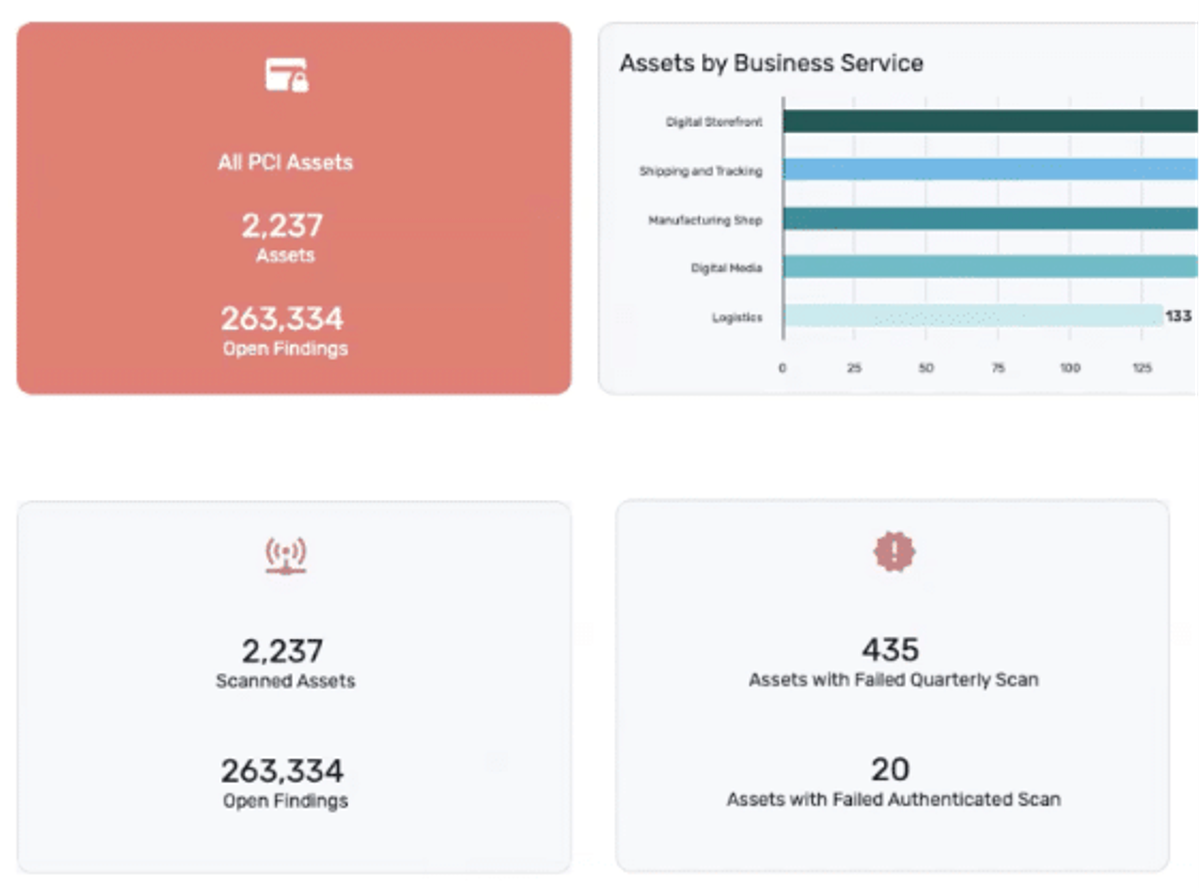Click the network scanner antenna icon
Viewport: 1200px width, 893px height.
click(x=286, y=556)
